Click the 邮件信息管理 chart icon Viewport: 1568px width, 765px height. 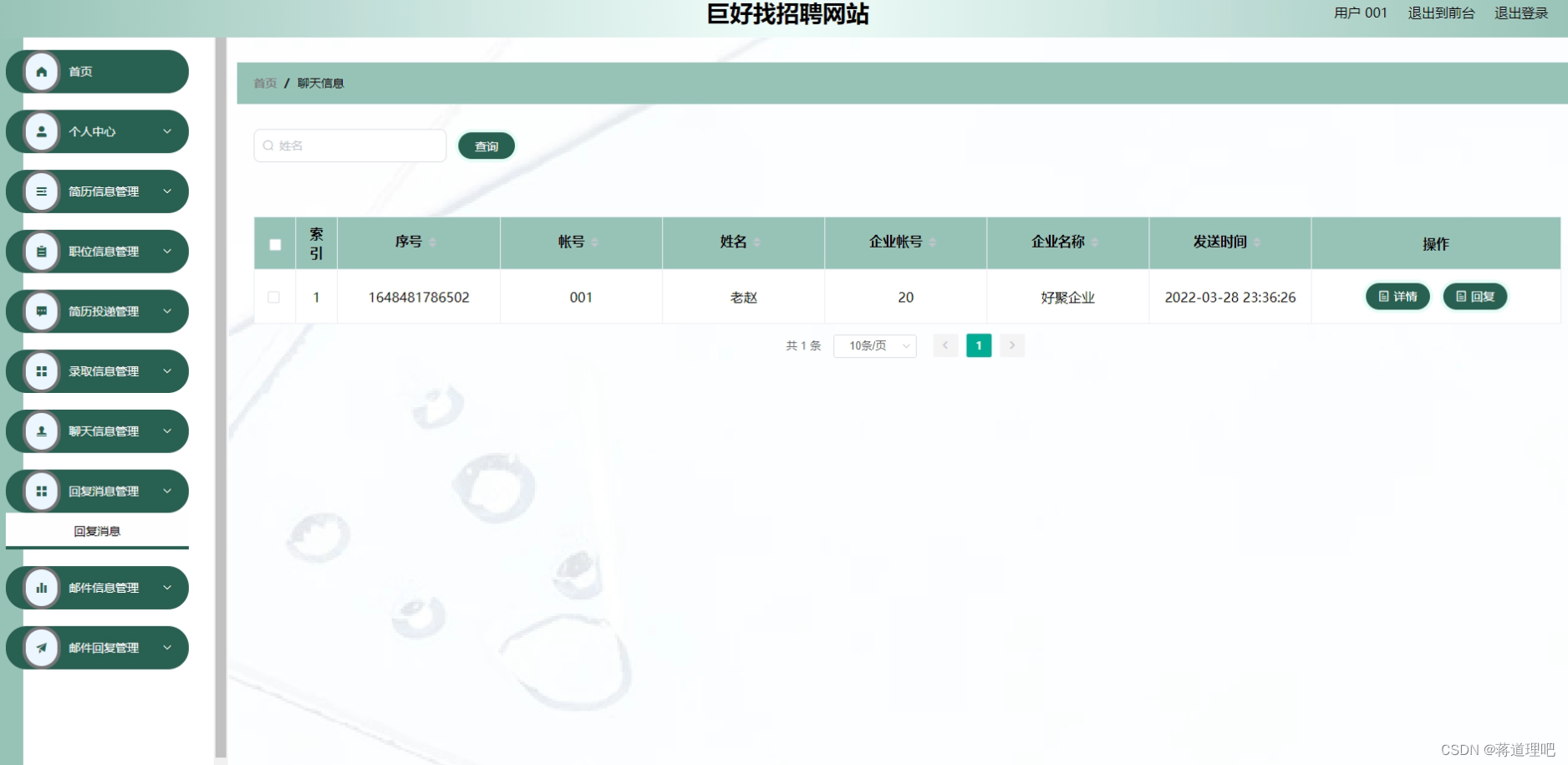pyautogui.click(x=41, y=588)
